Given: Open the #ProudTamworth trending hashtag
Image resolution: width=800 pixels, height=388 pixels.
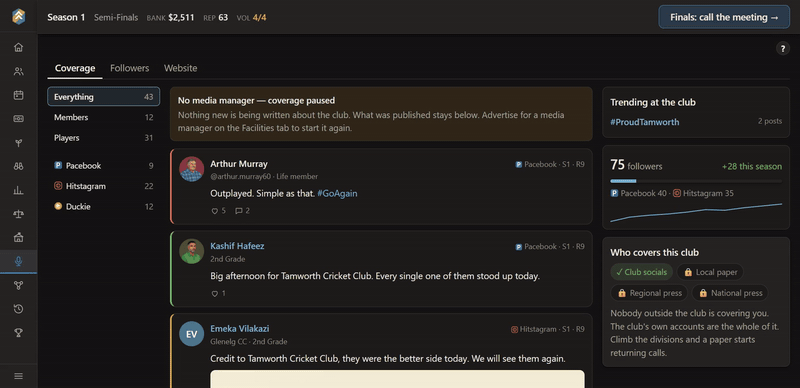Looking at the screenshot, I should point(644,122).
